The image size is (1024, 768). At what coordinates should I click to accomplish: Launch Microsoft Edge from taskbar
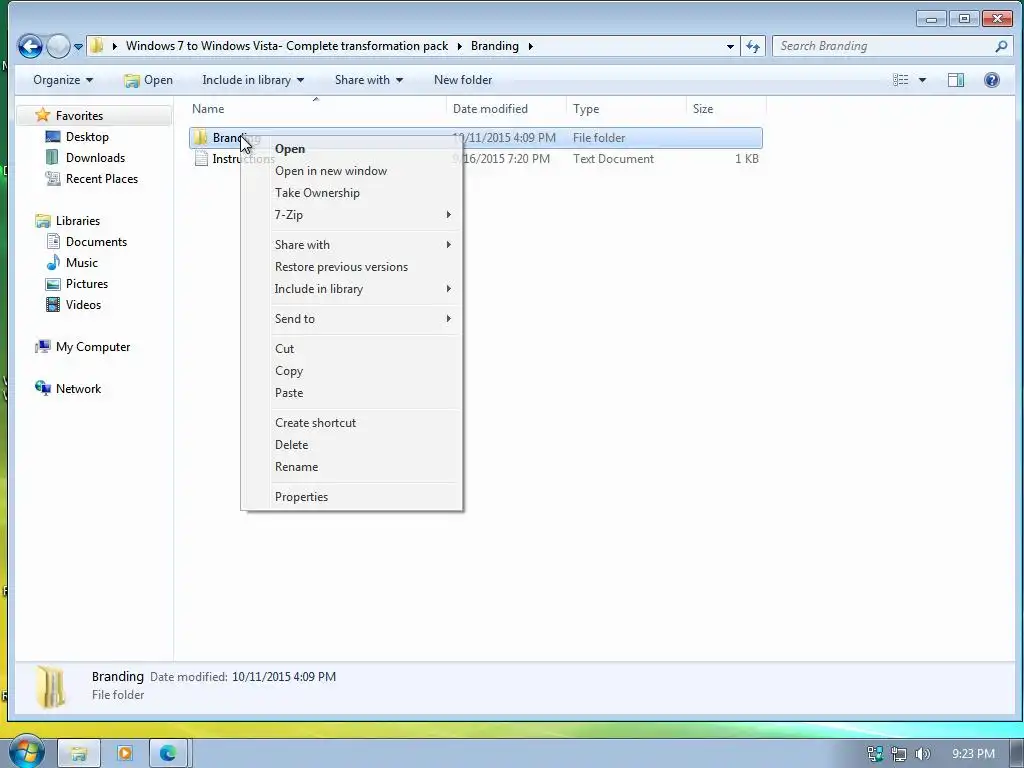pyautogui.click(x=168, y=754)
